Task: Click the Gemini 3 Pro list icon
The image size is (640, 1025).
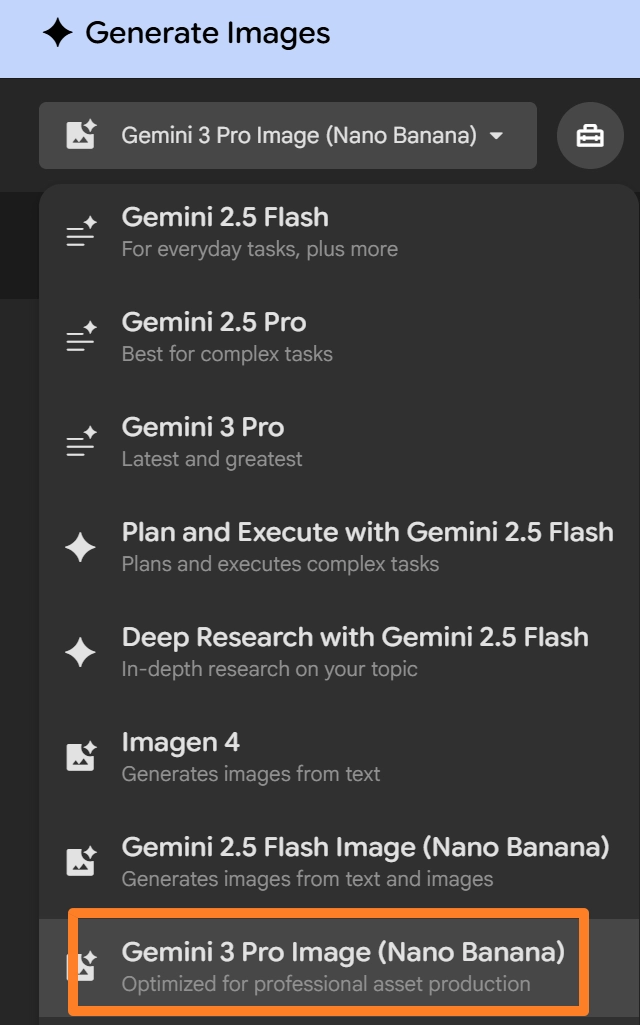Action: click(x=81, y=442)
